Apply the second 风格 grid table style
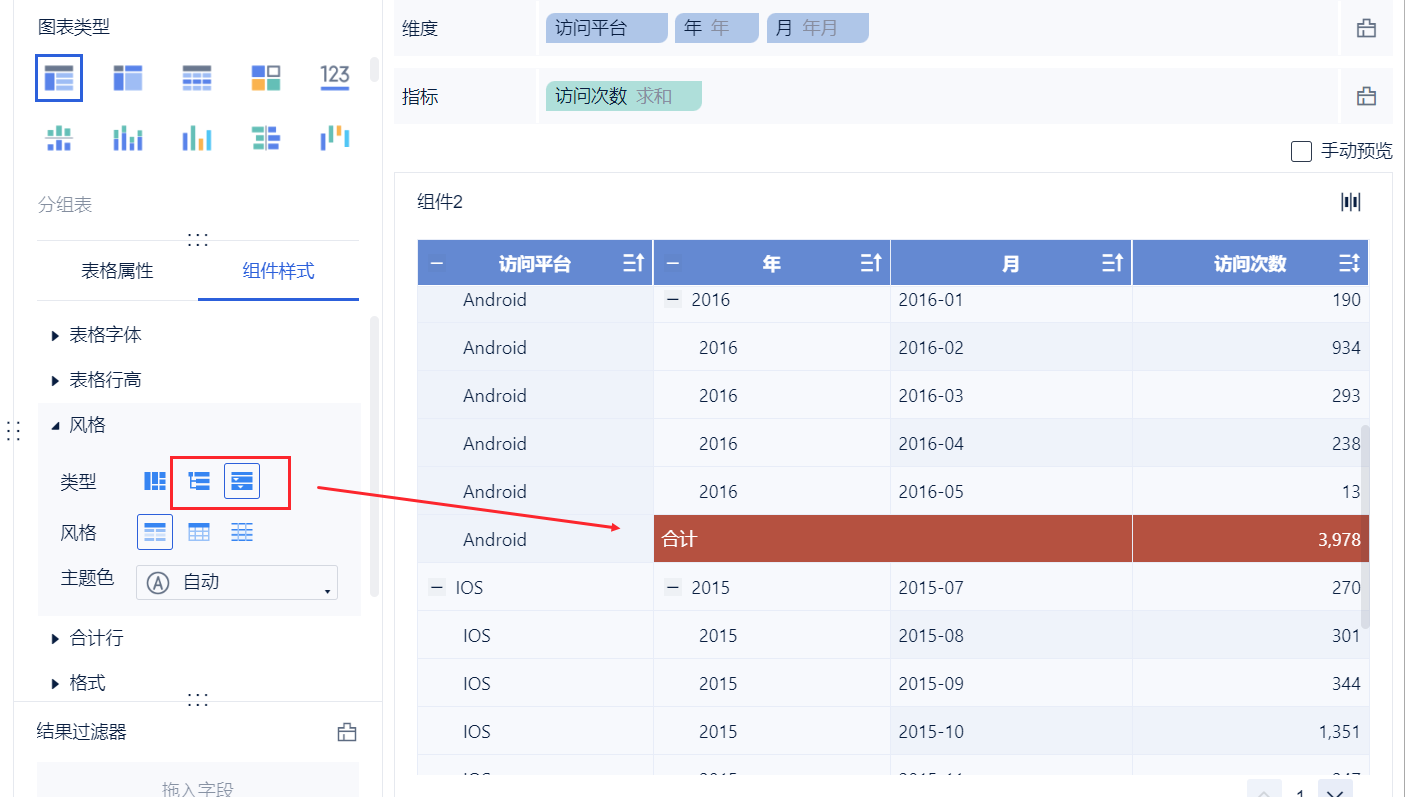 tap(199, 532)
